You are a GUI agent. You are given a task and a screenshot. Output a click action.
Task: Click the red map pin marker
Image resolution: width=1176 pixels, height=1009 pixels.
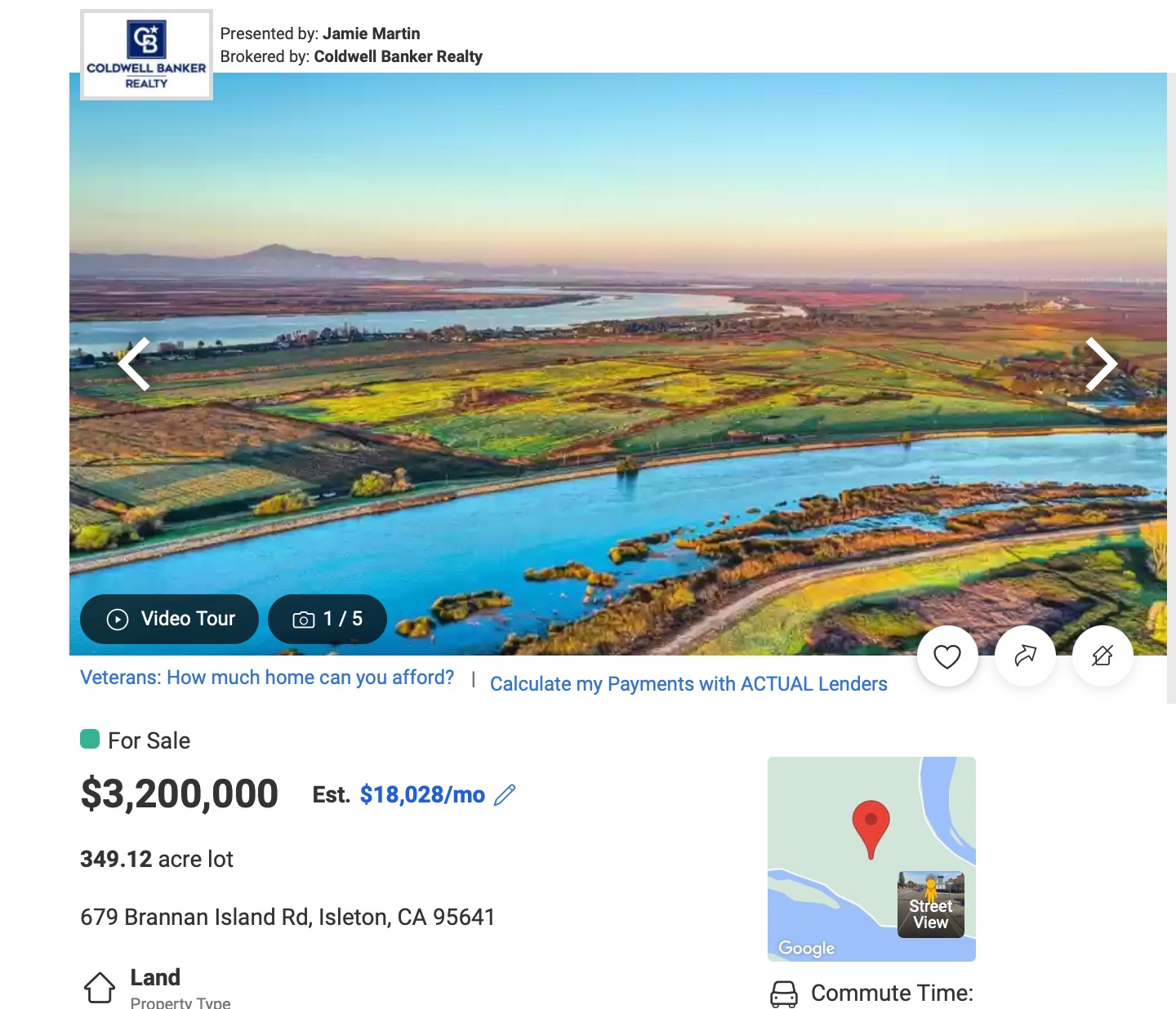tap(871, 828)
